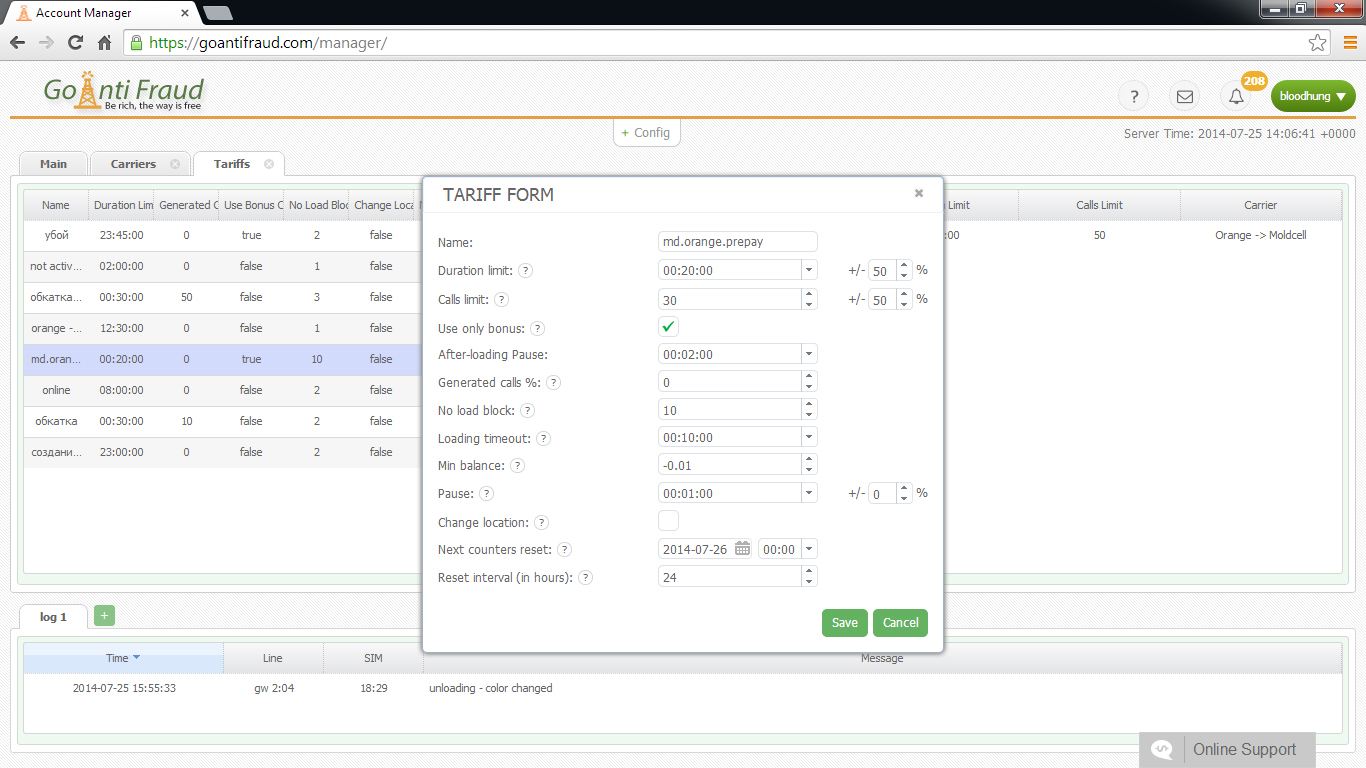Image resolution: width=1366 pixels, height=768 pixels.
Task: Open the bloodhung user menu dropdown
Action: 1313,97
